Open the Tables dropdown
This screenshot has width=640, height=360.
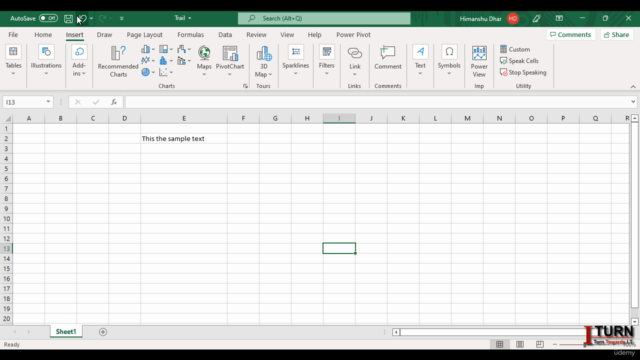[x=13, y=60]
